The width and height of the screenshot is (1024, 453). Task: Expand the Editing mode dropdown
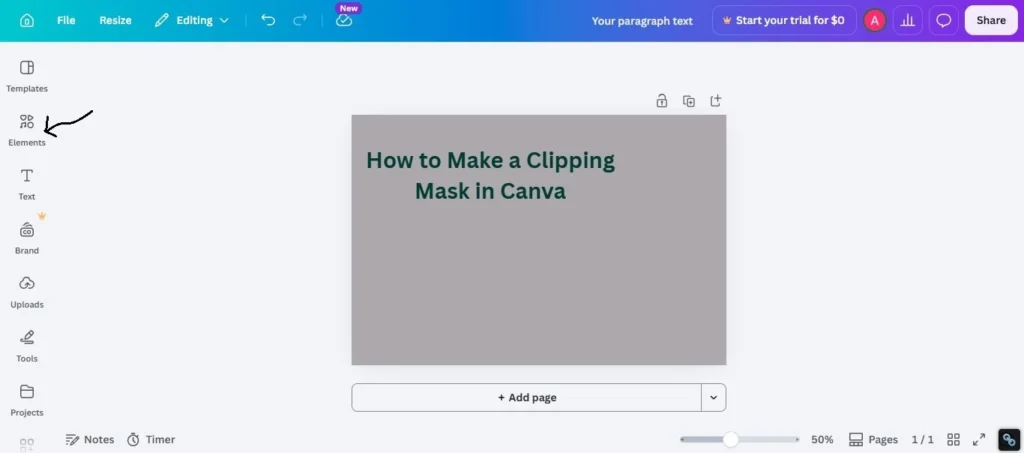click(191, 20)
